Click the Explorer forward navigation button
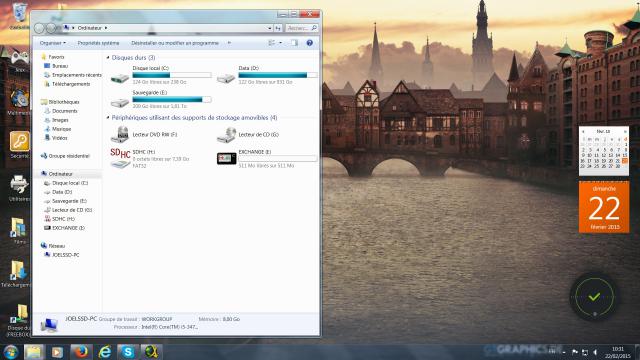The height and width of the screenshot is (360, 640). [51, 28]
